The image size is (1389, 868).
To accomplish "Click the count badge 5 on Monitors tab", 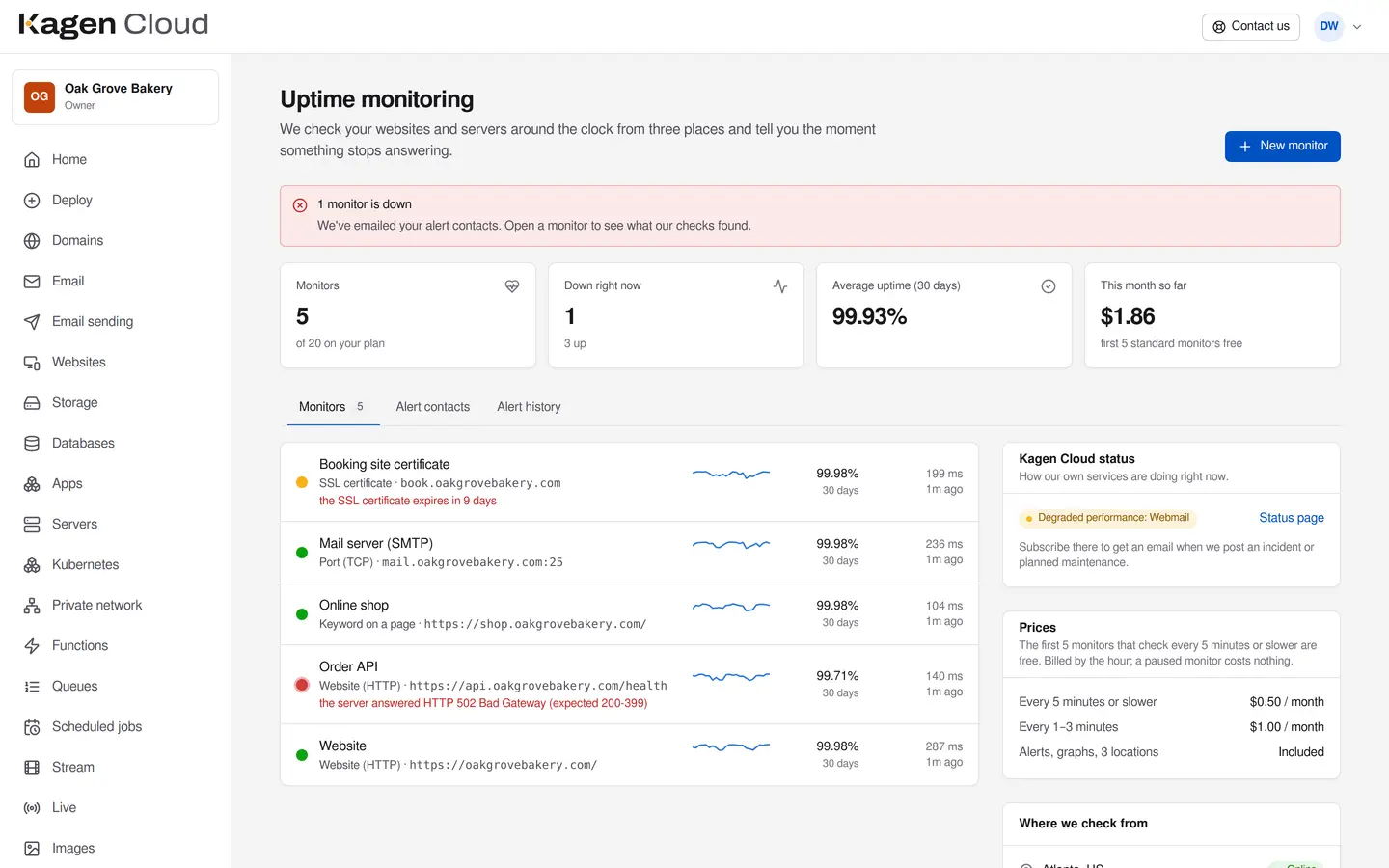I will point(360,407).
